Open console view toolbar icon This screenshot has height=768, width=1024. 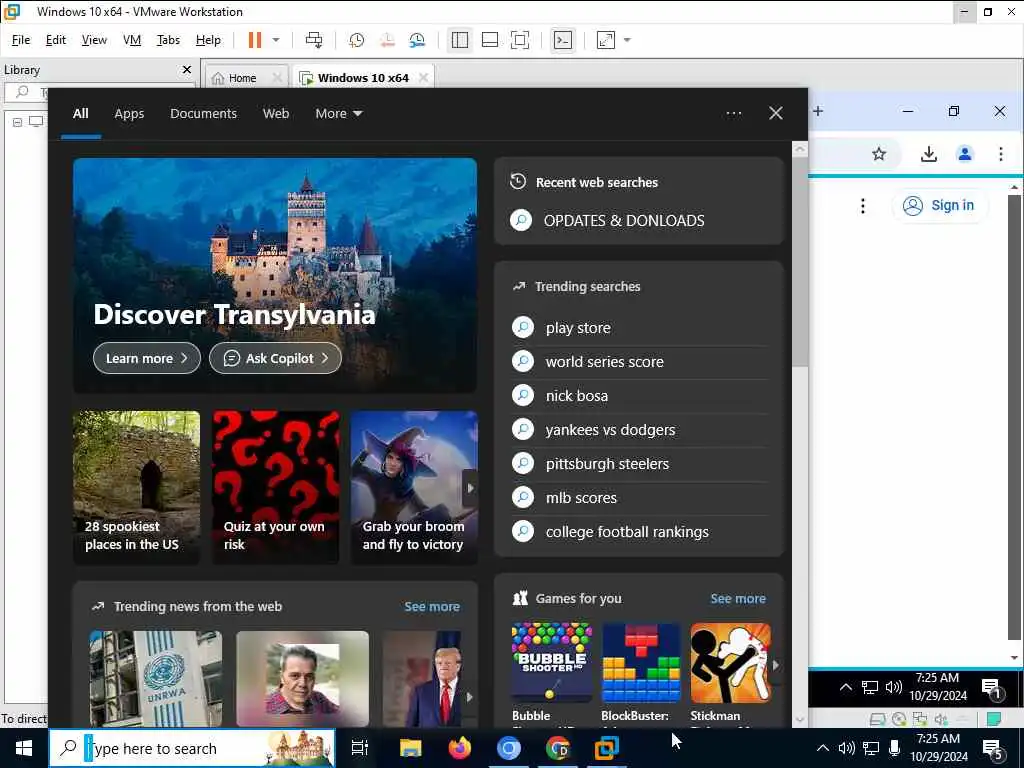pyautogui.click(x=562, y=40)
